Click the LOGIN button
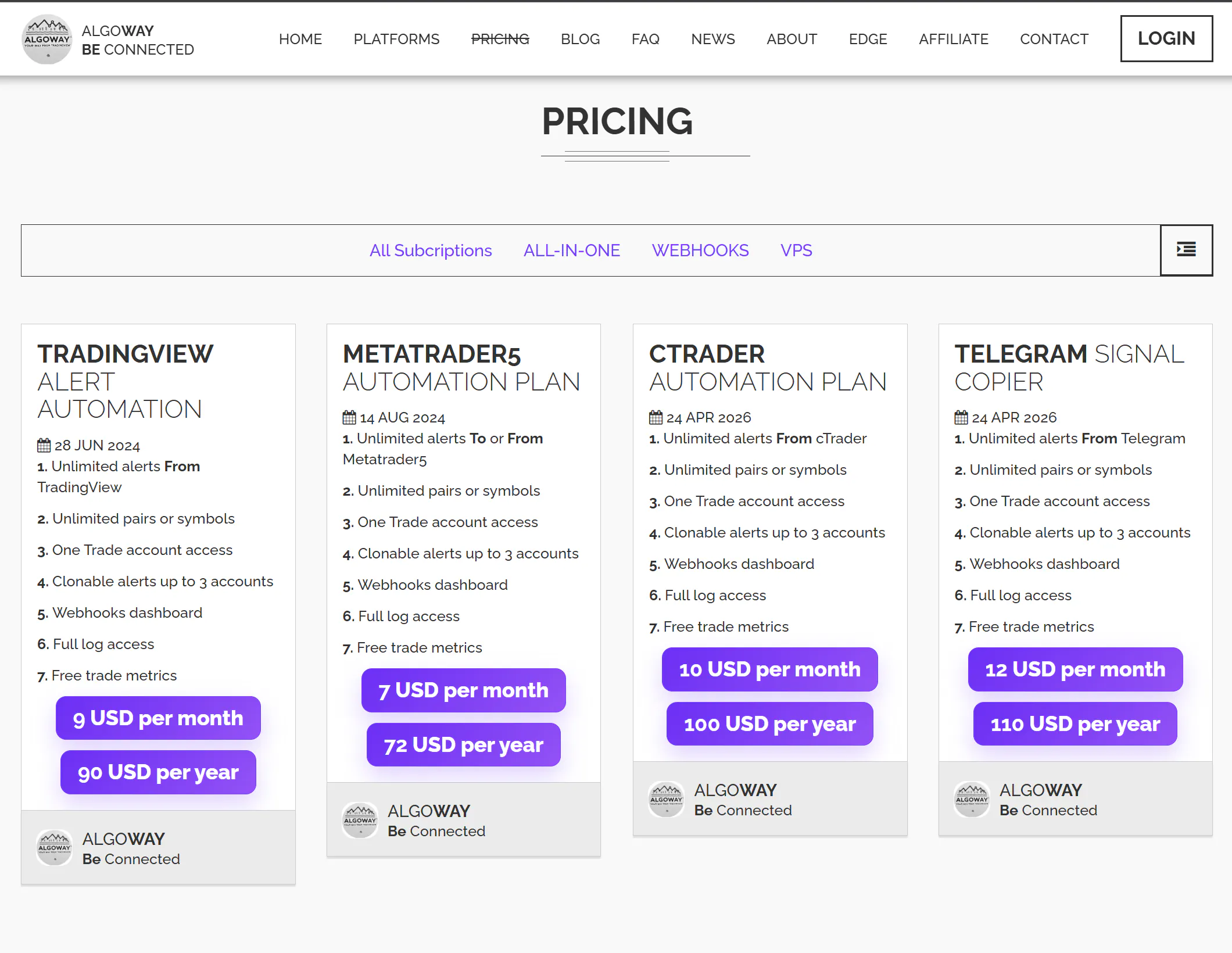The height and width of the screenshot is (953, 1232). coord(1166,38)
